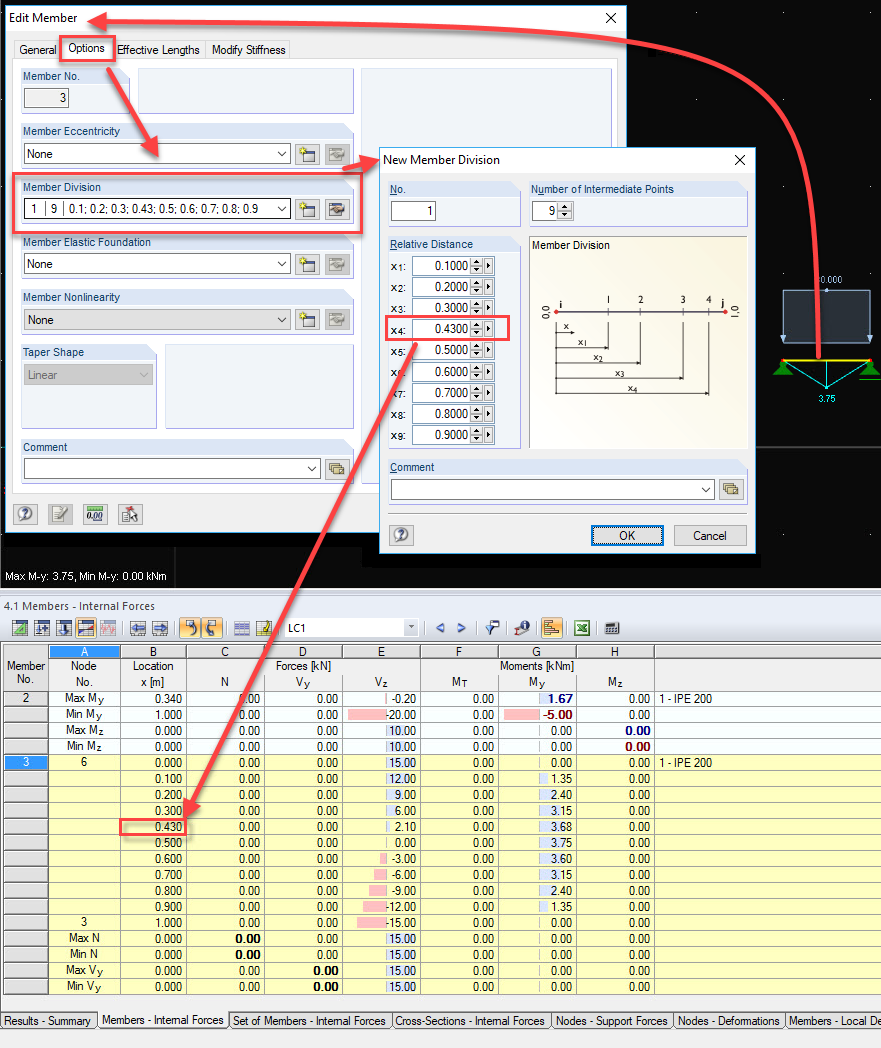
Task: Click column G header in results table
Action: coord(537,652)
